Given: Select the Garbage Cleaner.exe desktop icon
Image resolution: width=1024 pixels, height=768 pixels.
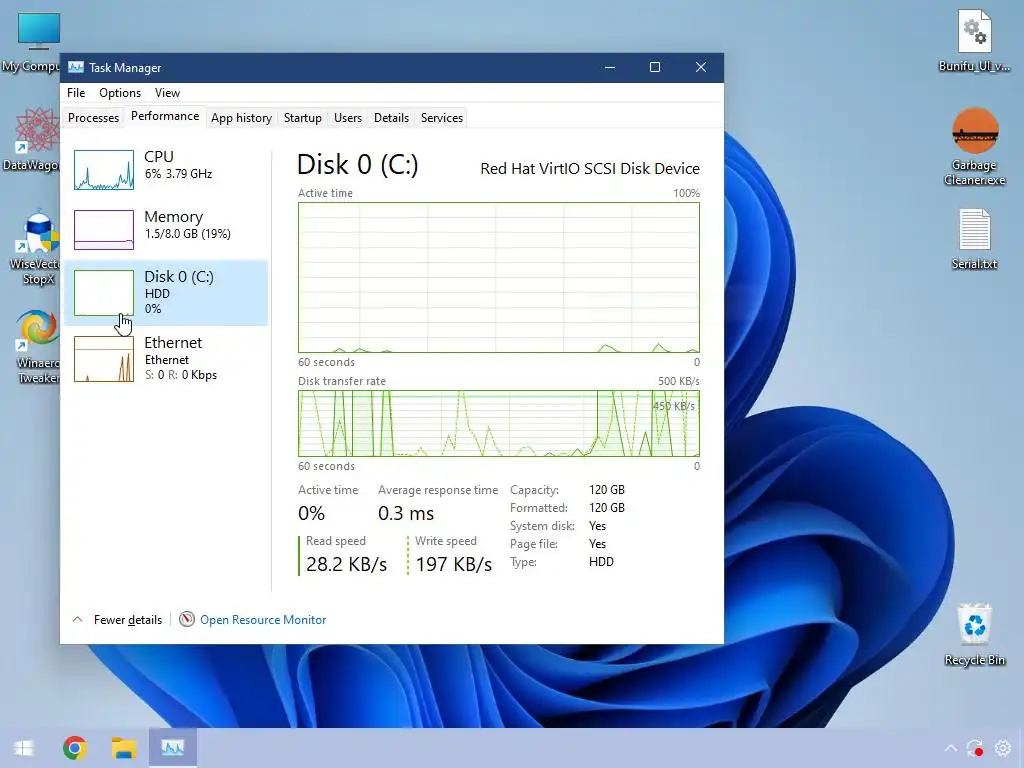Looking at the screenshot, I should (974, 147).
